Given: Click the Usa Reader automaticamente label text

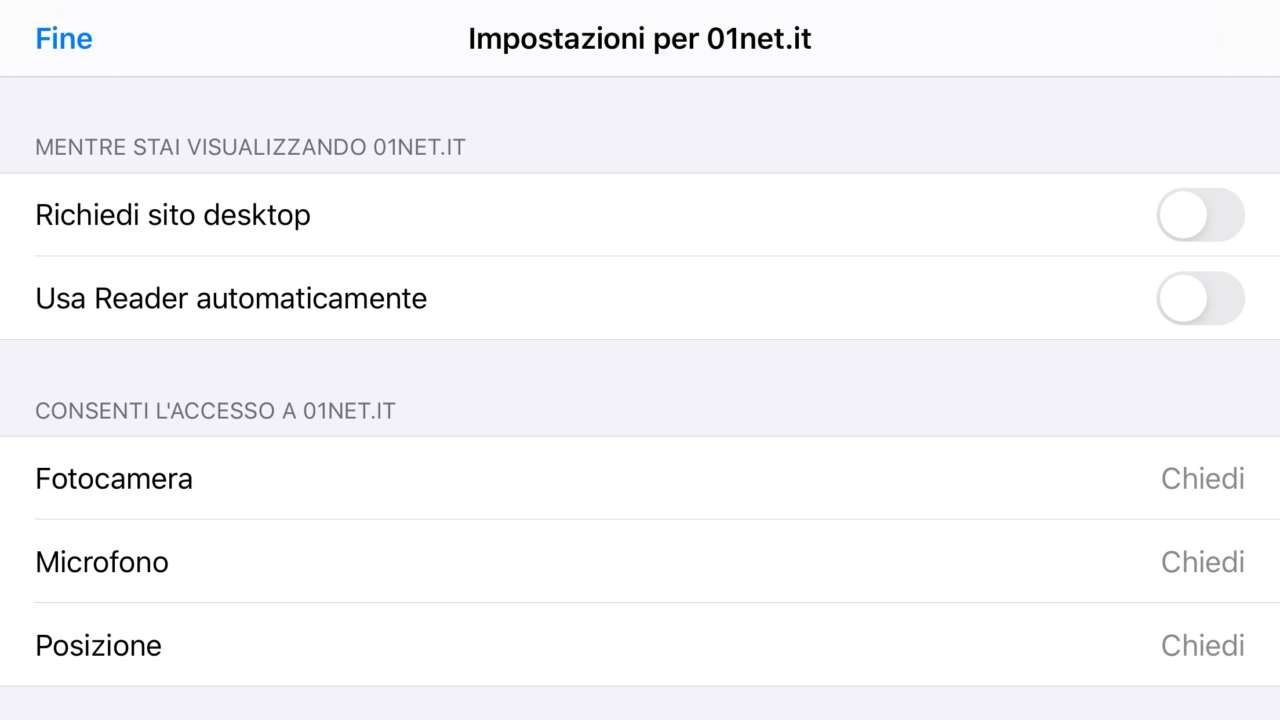Looking at the screenshot, I should (231, 298).
